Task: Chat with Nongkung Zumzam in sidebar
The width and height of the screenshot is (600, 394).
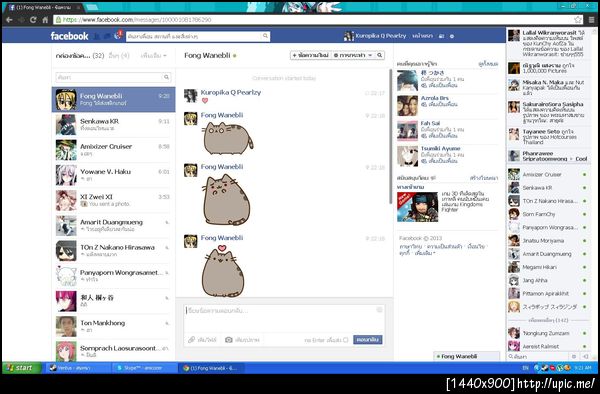Action: pos(549,333)
